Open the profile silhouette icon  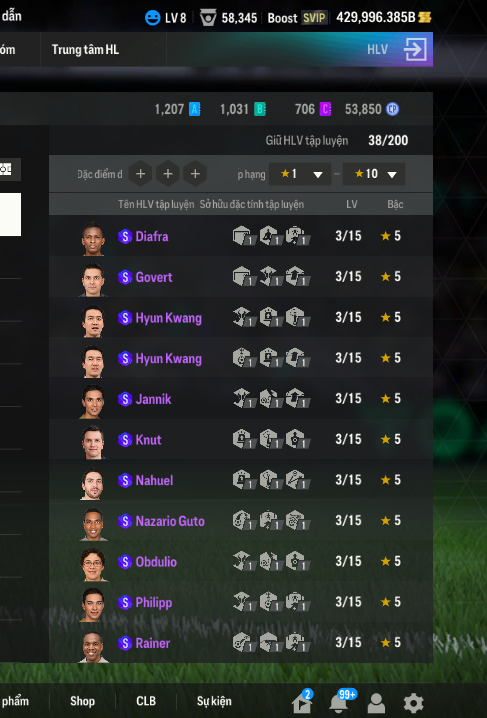coord(376,703)
